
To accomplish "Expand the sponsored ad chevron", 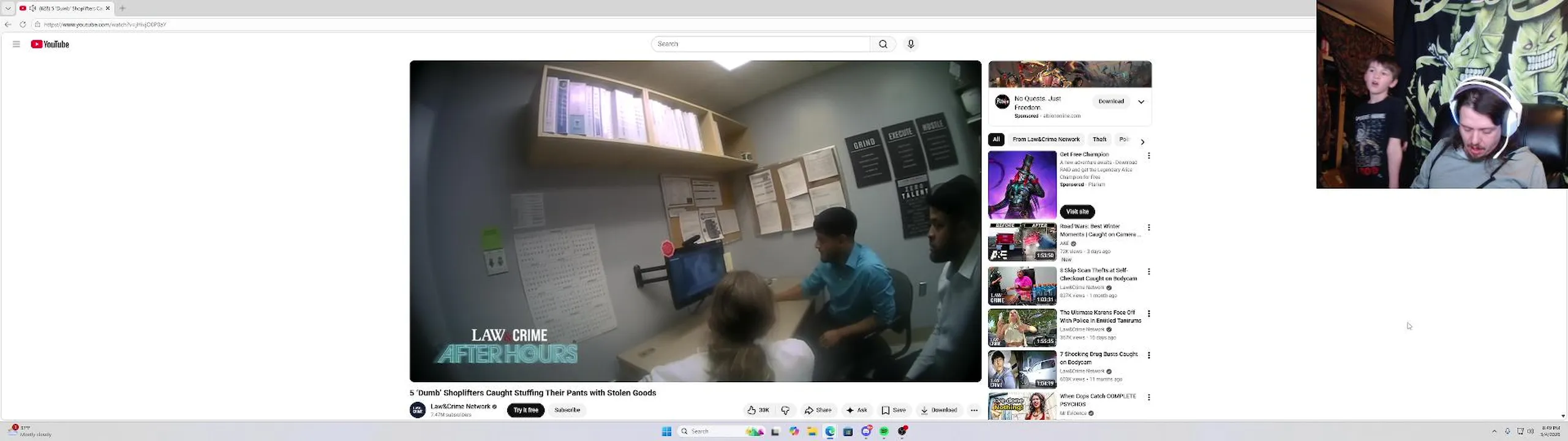I will (x=1141, y=102).
